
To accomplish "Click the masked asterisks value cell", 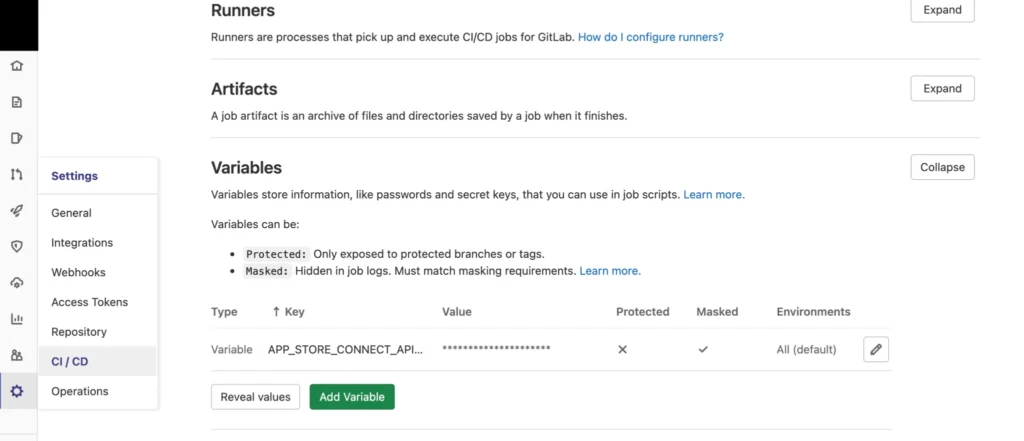I will tap(496, 348).
